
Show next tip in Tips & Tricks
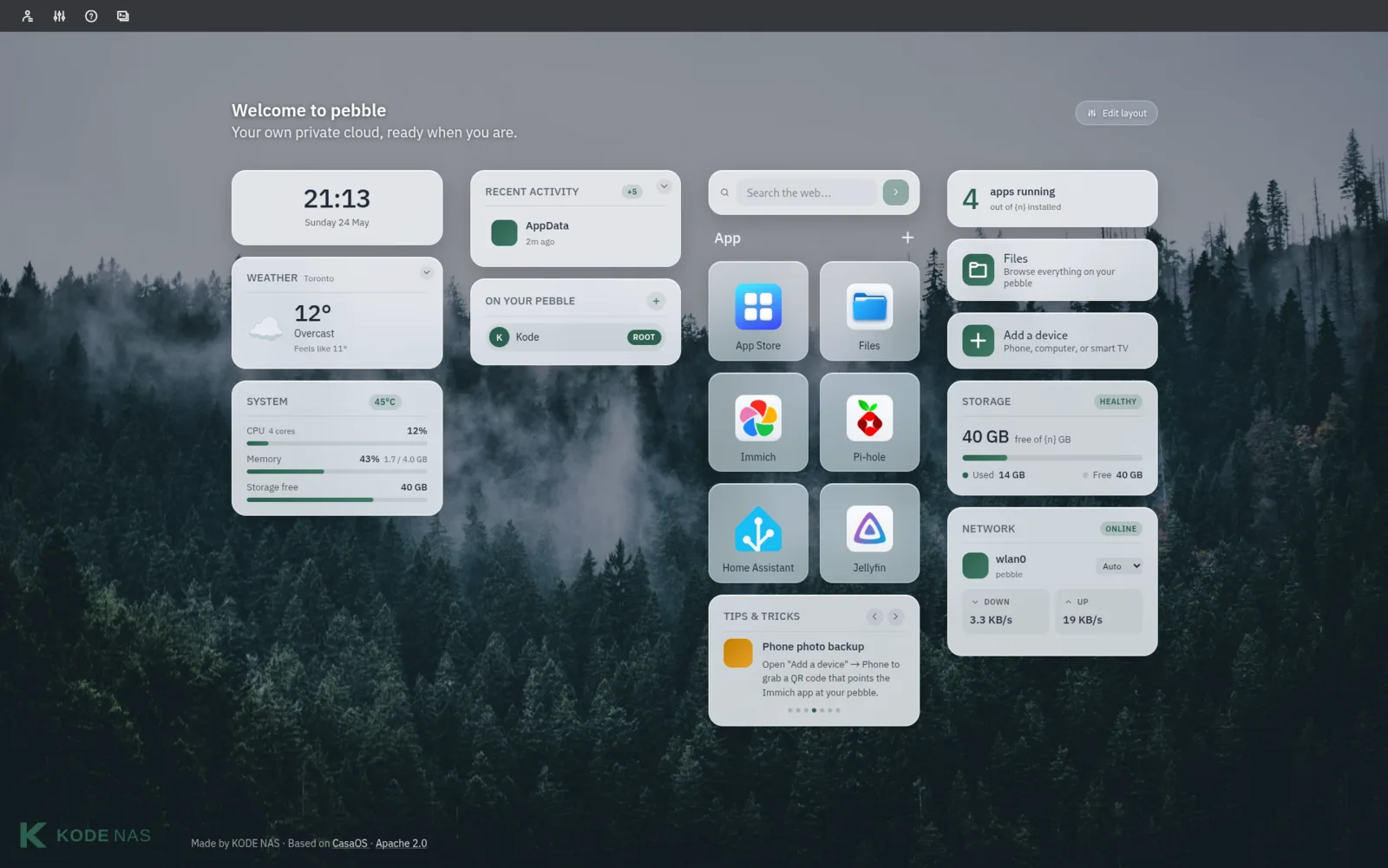[895, 617]
